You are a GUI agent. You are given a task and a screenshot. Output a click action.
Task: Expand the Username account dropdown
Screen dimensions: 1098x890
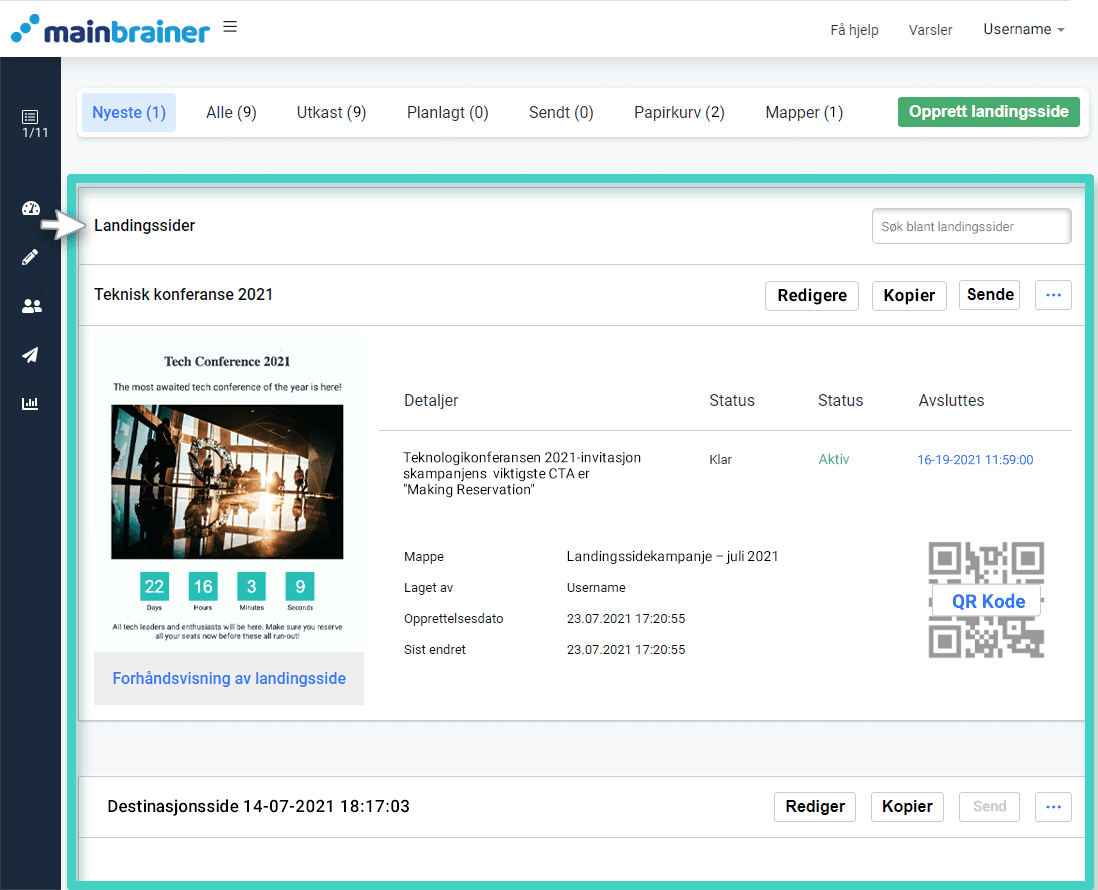click(1023, 29)
